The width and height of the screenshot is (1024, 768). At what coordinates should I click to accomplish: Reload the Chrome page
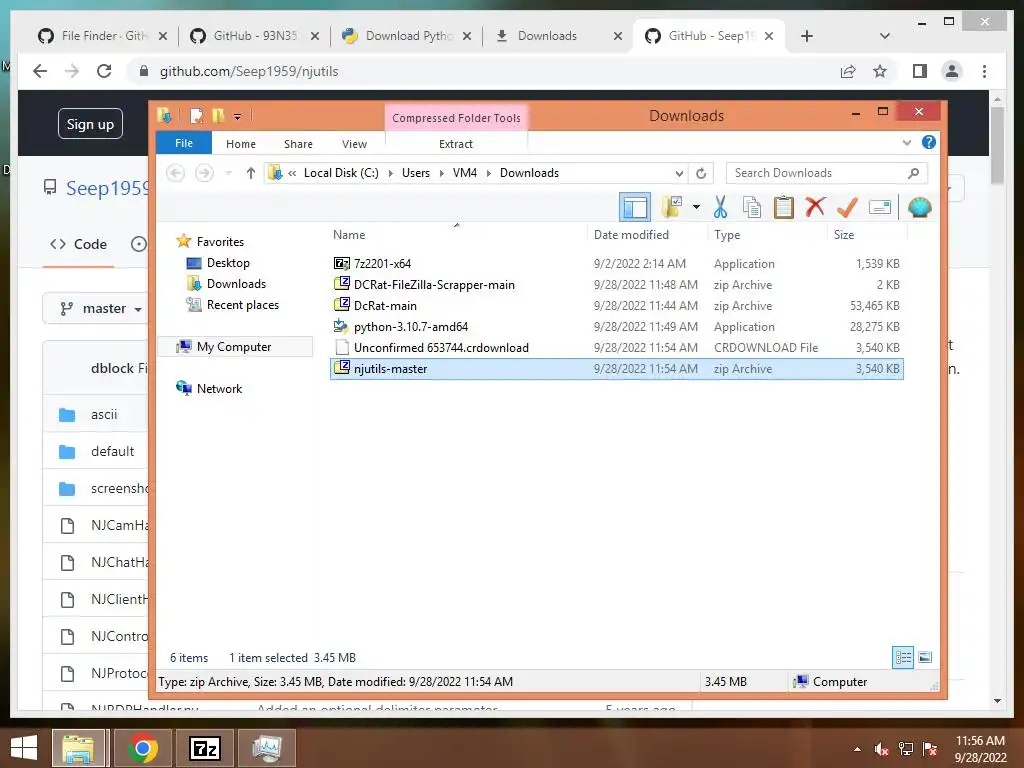[104, 71]
